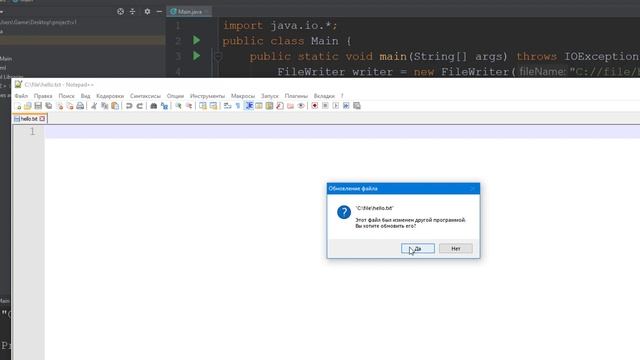
Task: Open the Вкладки menu
Action: pyautogui.click(x=324, y=96)
